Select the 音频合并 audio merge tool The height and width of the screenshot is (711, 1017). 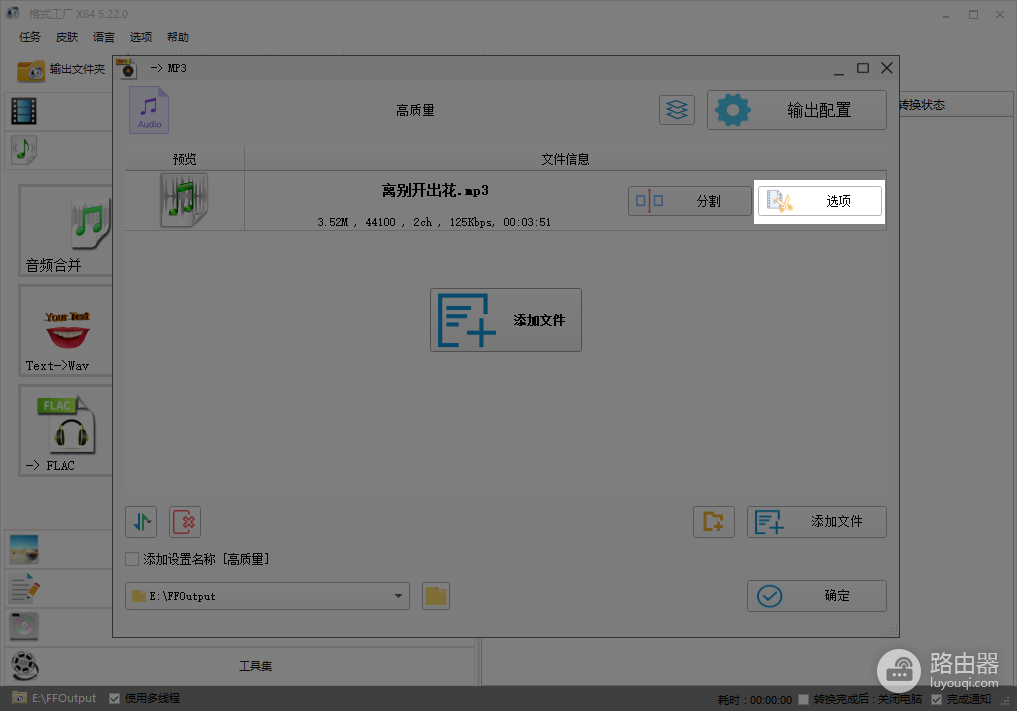click(x=66, y=230)
